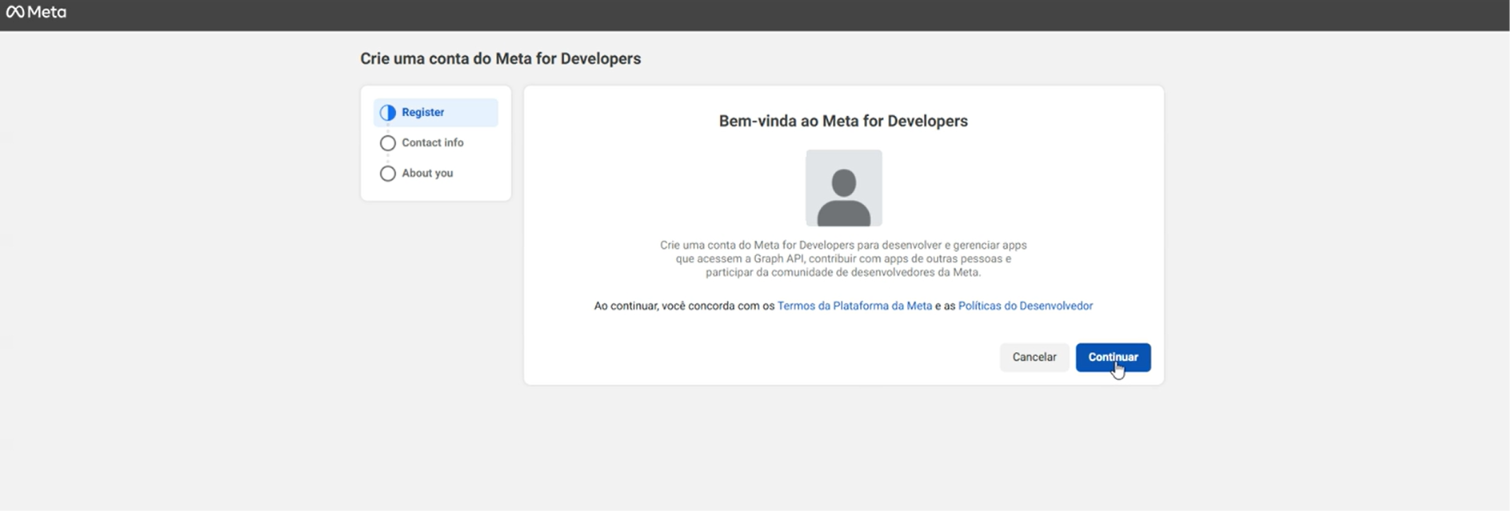Viewport: 1510px width, 511px height.
Task: Click the Continuar button
Action: click(1113, 357)
